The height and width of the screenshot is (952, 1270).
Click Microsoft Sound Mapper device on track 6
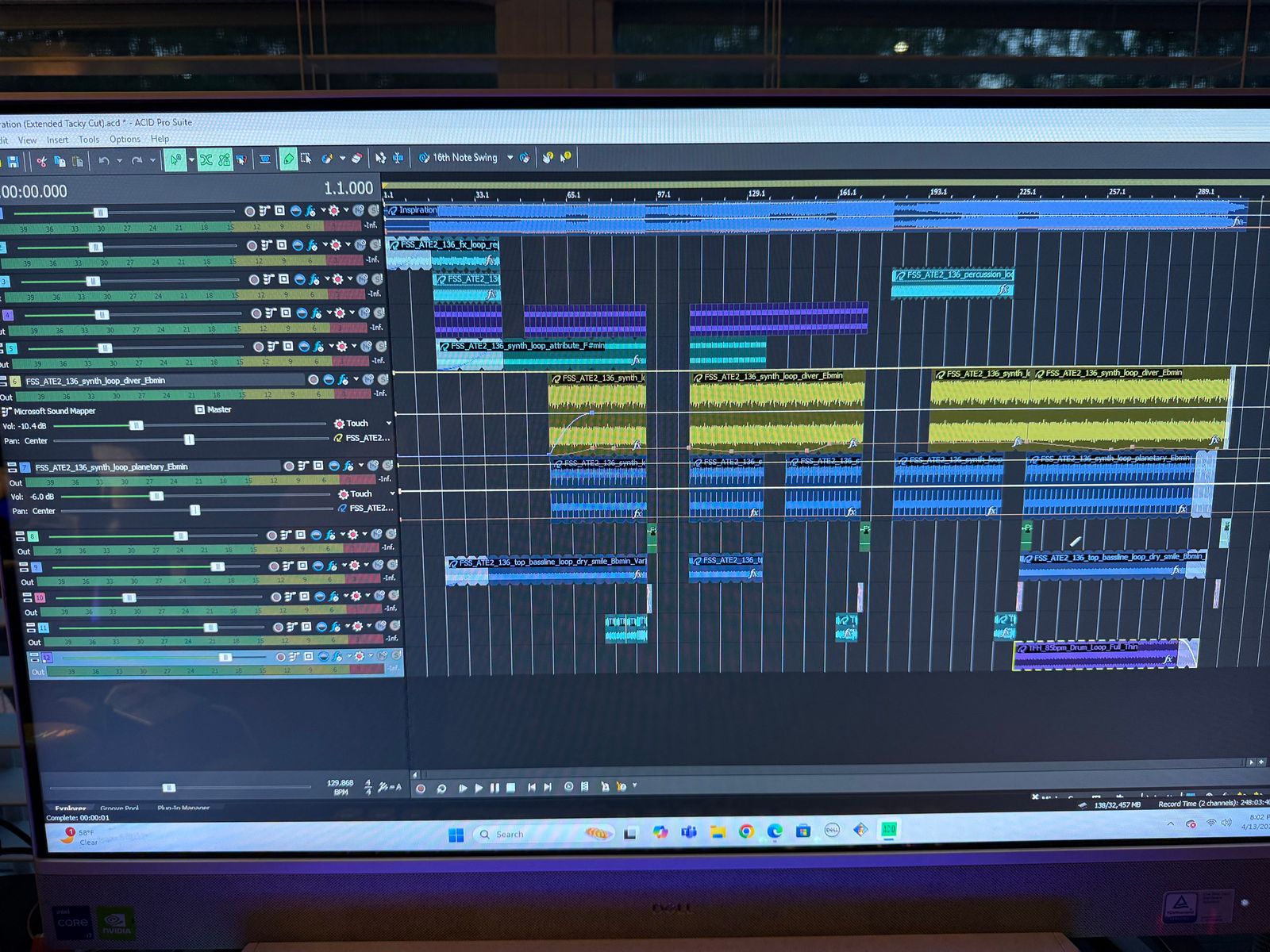click(54, 411)
